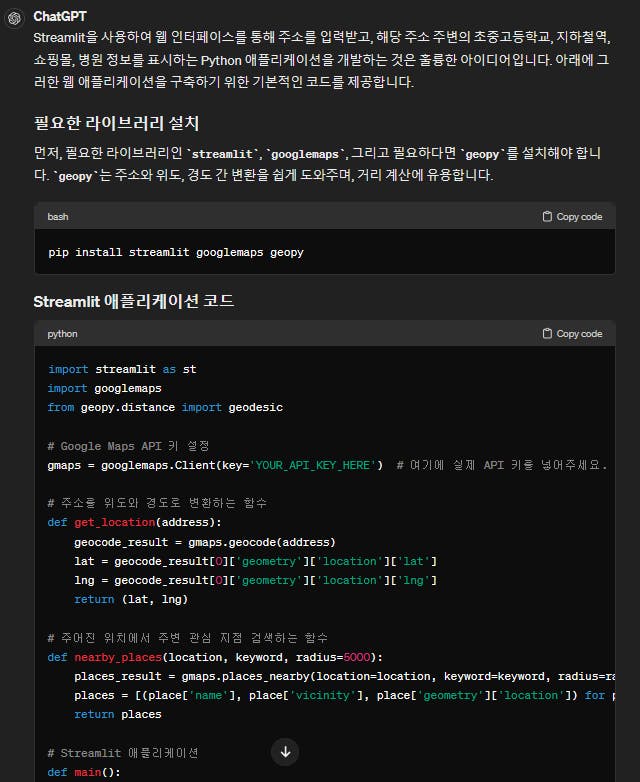Click the 'return places' line
640x782 pixels.
point(118,715)
